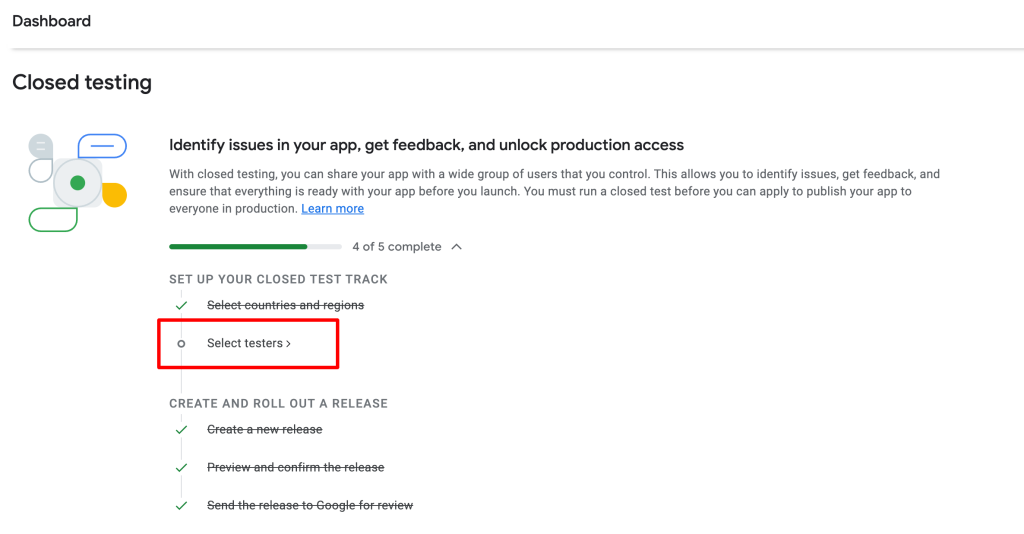The image size is (1024, 534).
Task: Click the checkmark beside Send the release to Google
Action: (x=182, y=505)
